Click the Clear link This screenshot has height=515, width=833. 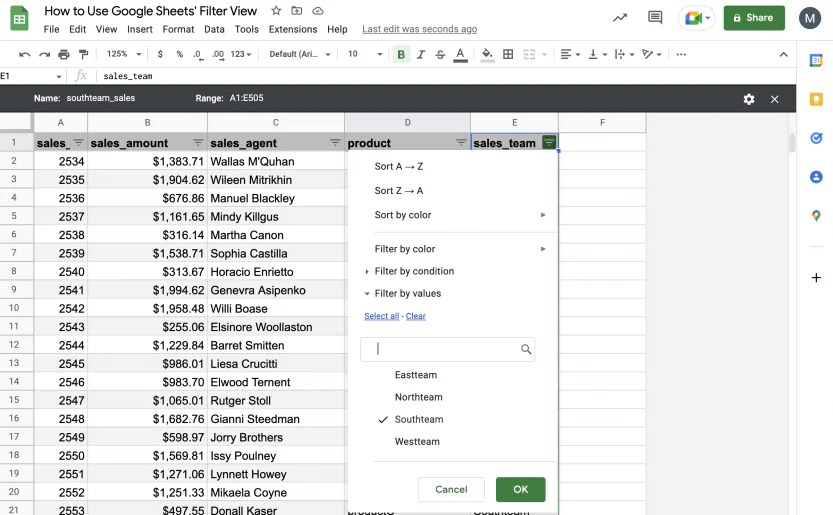pyautogui.click(x=415, y=316)
